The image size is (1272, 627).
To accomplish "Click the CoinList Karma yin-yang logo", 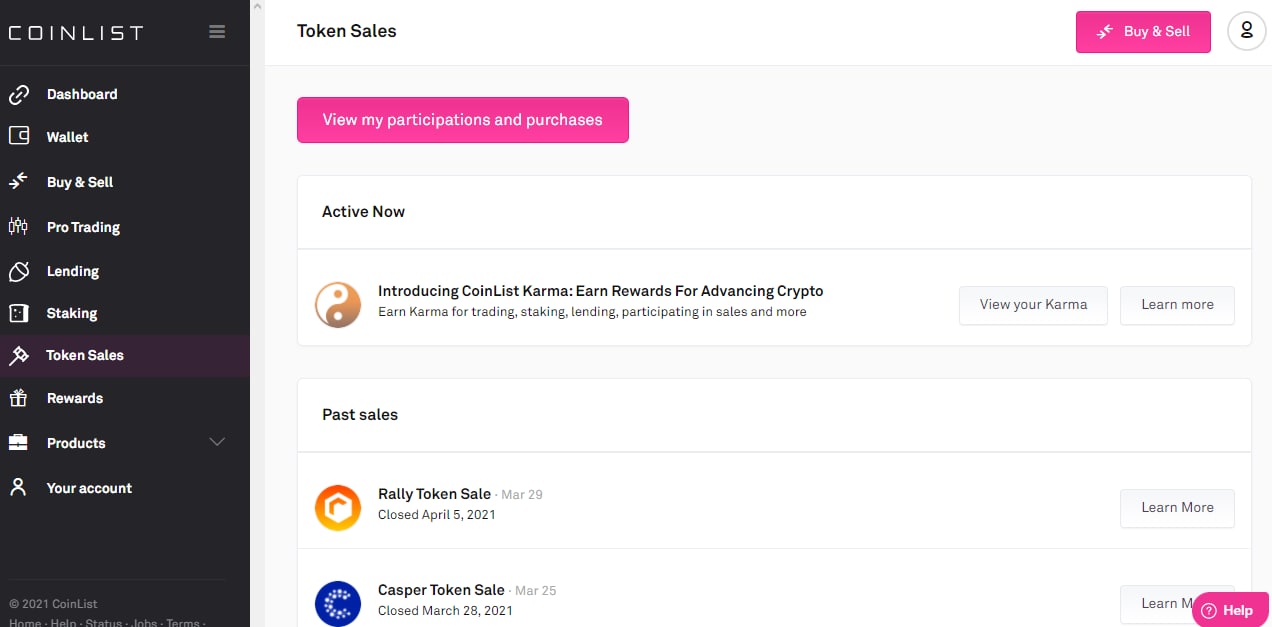I will pos(338,305).
